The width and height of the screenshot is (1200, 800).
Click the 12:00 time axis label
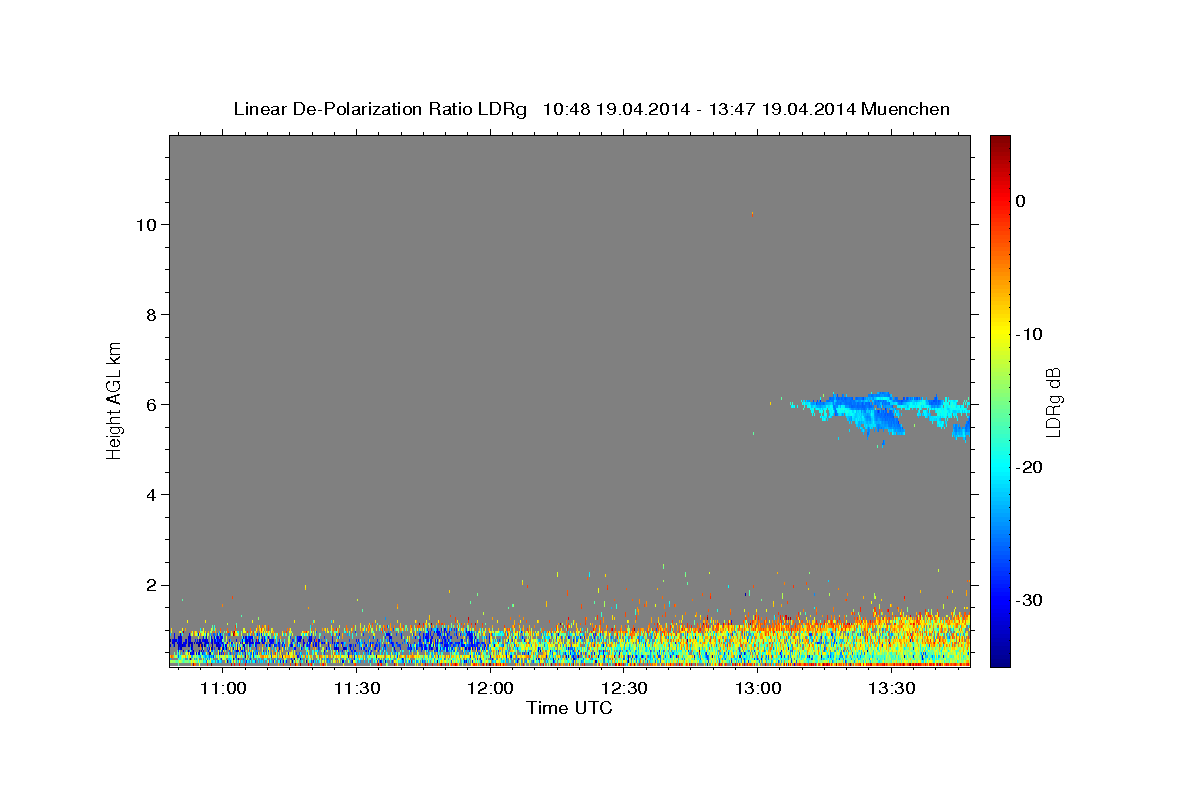[491, 689]
